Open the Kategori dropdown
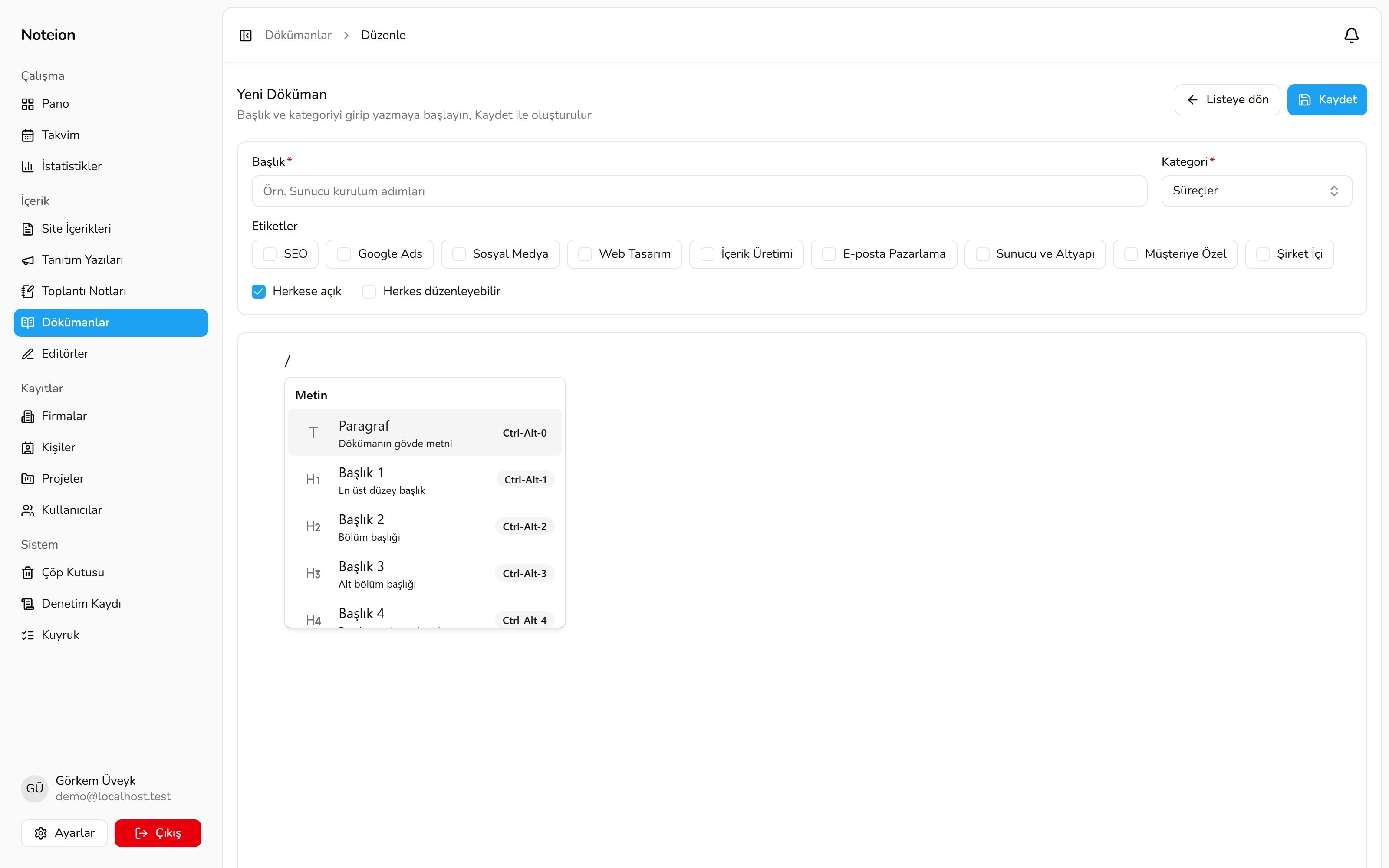 (x=1257, y=191)
